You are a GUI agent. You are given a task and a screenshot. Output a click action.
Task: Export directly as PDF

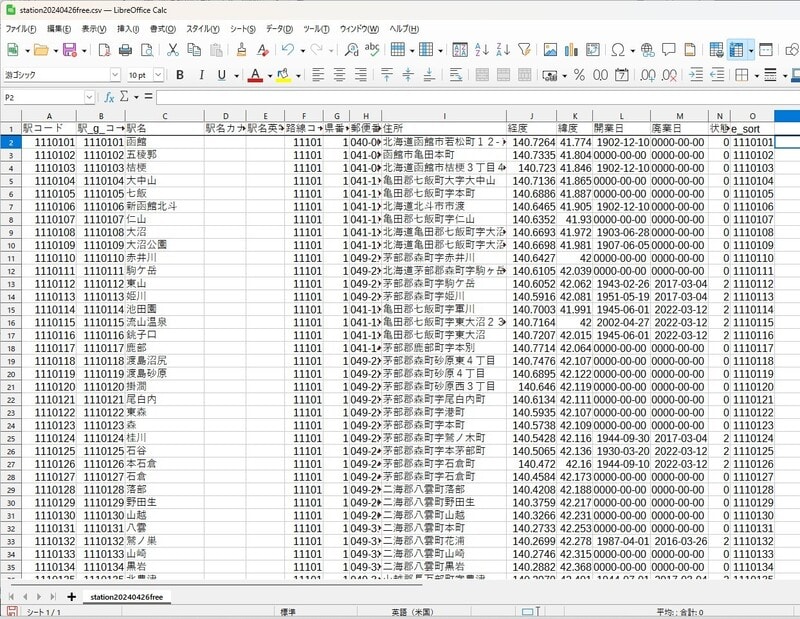tap(104, 49)
